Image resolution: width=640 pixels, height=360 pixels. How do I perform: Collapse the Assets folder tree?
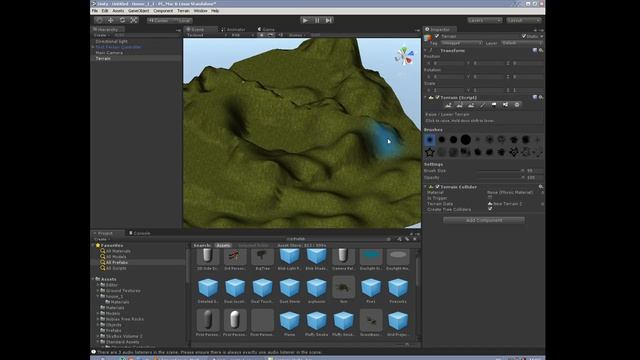(93, 279)
